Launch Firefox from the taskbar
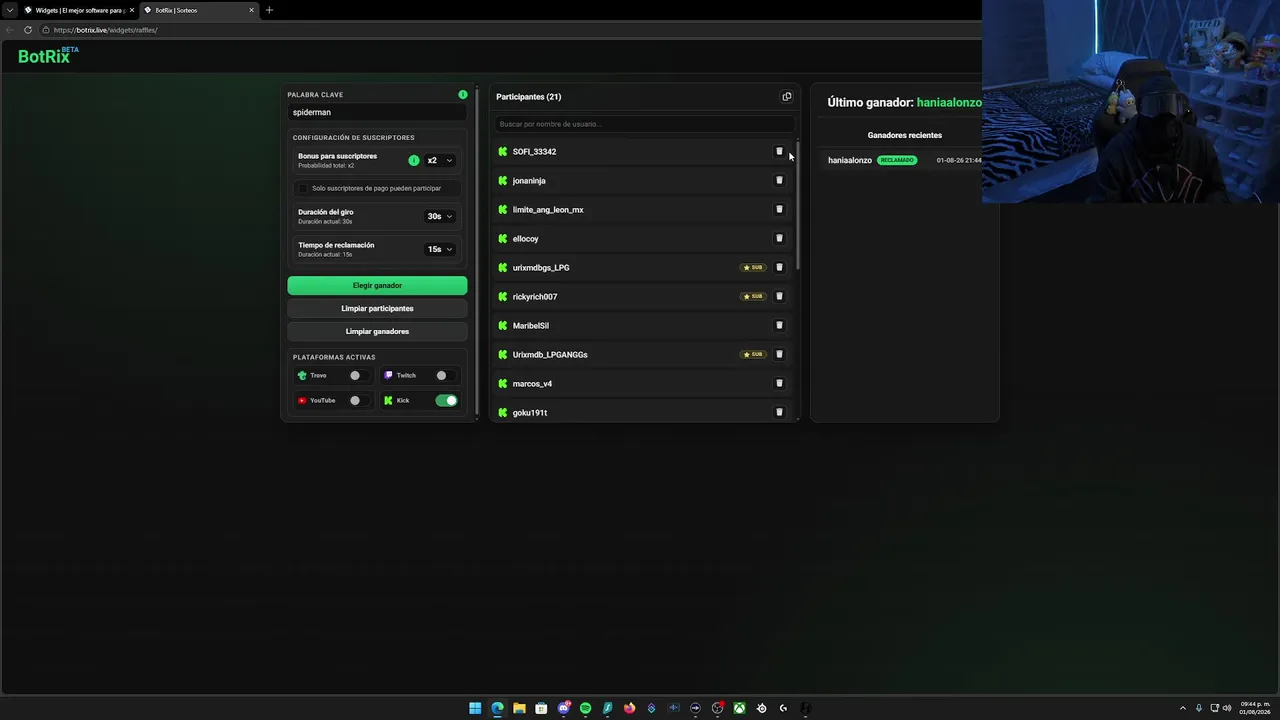1280x720 pixels. point(629,708)
